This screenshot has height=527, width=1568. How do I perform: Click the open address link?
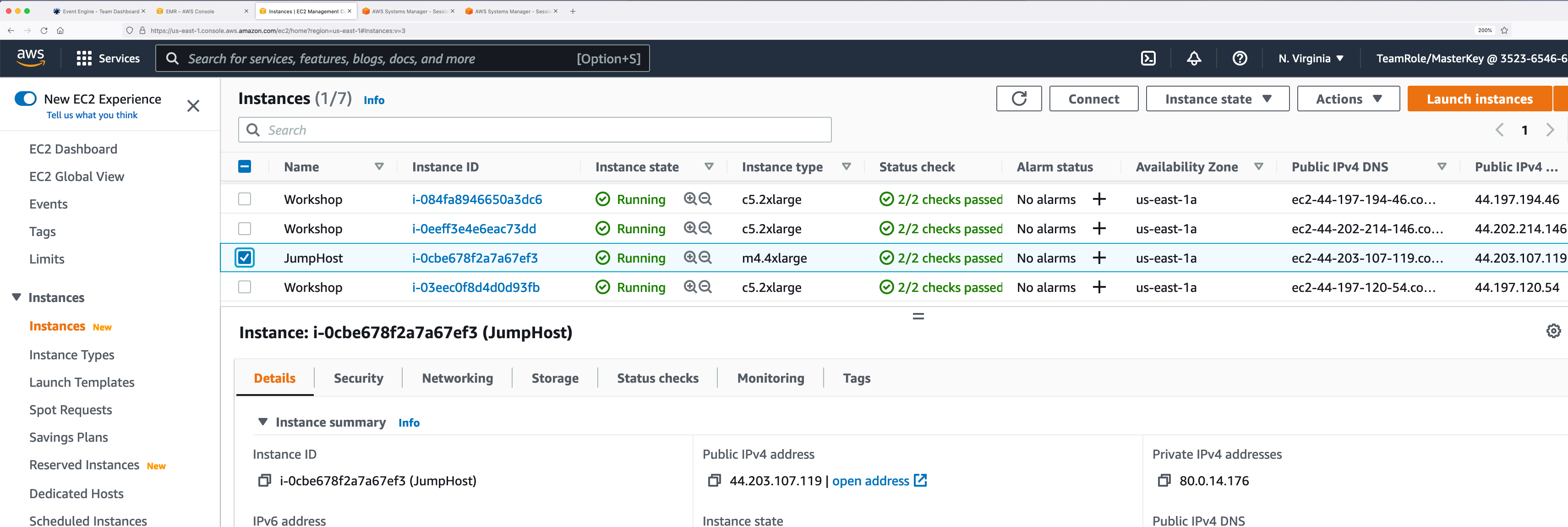click(879, 481)
